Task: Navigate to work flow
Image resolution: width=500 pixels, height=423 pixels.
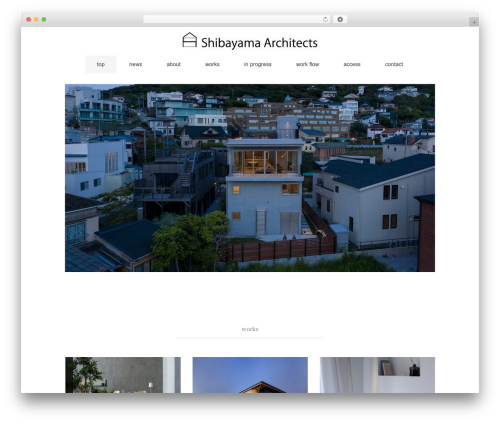Action: pyautogui.click(x=307, y=64)
